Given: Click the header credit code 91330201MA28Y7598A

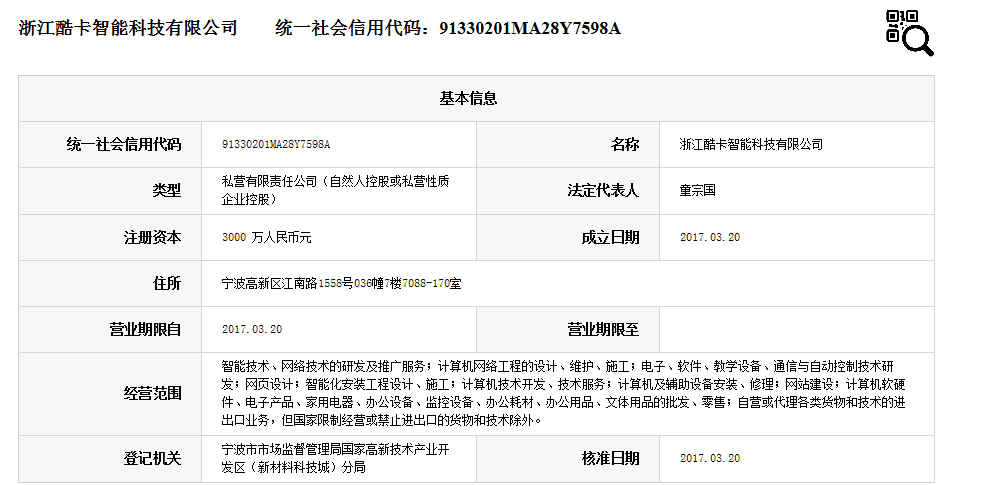Looking at the screenshot, I should (530, 28).
